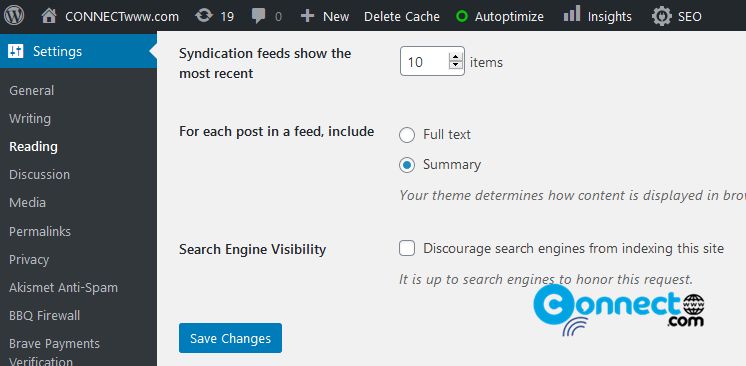Click the Settings sliders icon in sidebar
Screen dimensions: 746x366
pos(16,51)
